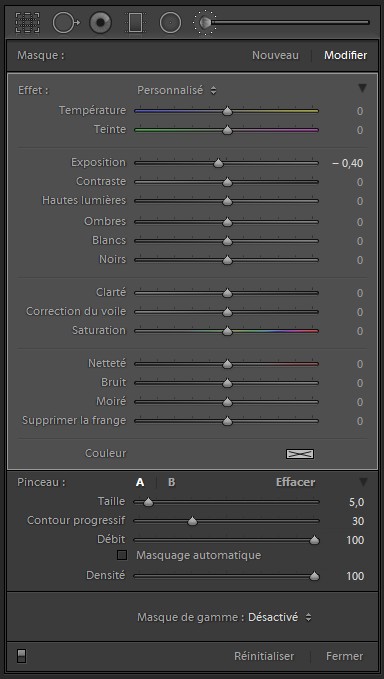The width and height of the screenshot is (384, 679).
Task: Click the Effet label
Action: click(33, 91)
